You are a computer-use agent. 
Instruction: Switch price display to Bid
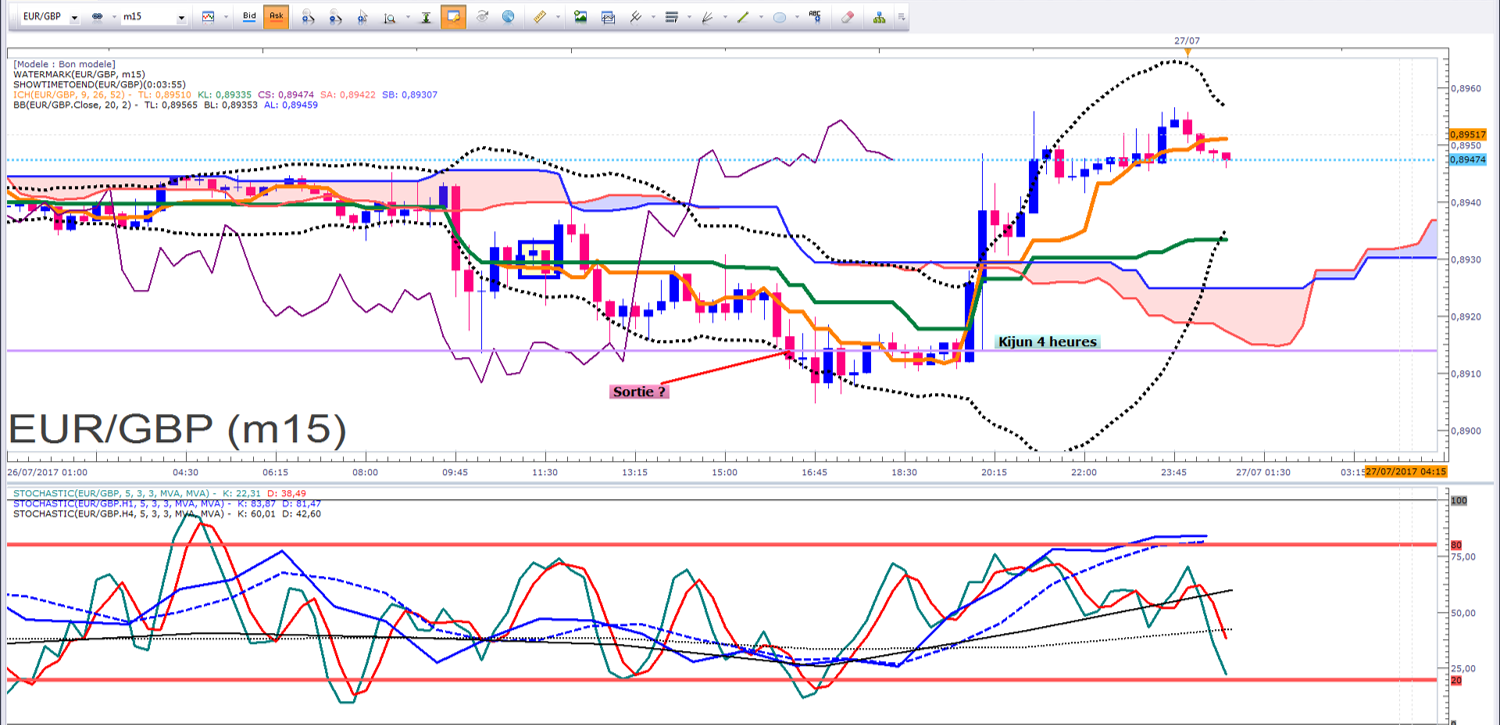coord(250,17)
